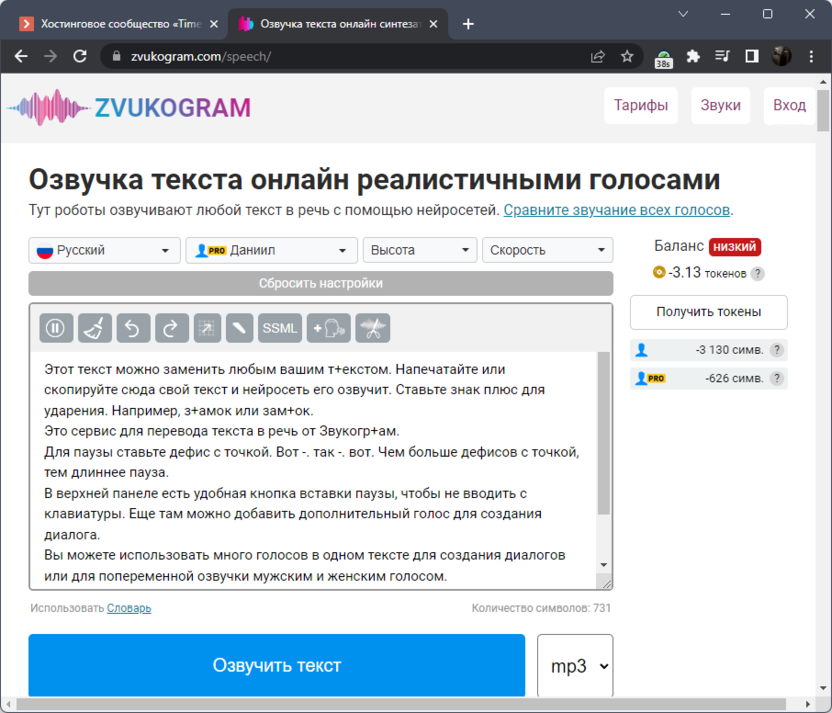Clear the text with the broom icon
The width and height of the screenshot is (832, 713).
tap(95, 328)
